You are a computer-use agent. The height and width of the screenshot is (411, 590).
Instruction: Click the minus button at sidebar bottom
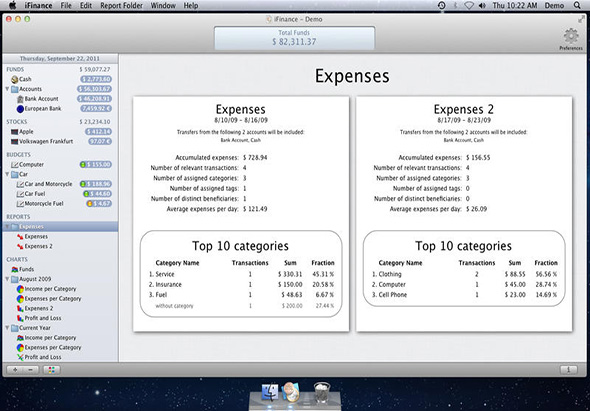pyautogui.click(x=31, y=370)
